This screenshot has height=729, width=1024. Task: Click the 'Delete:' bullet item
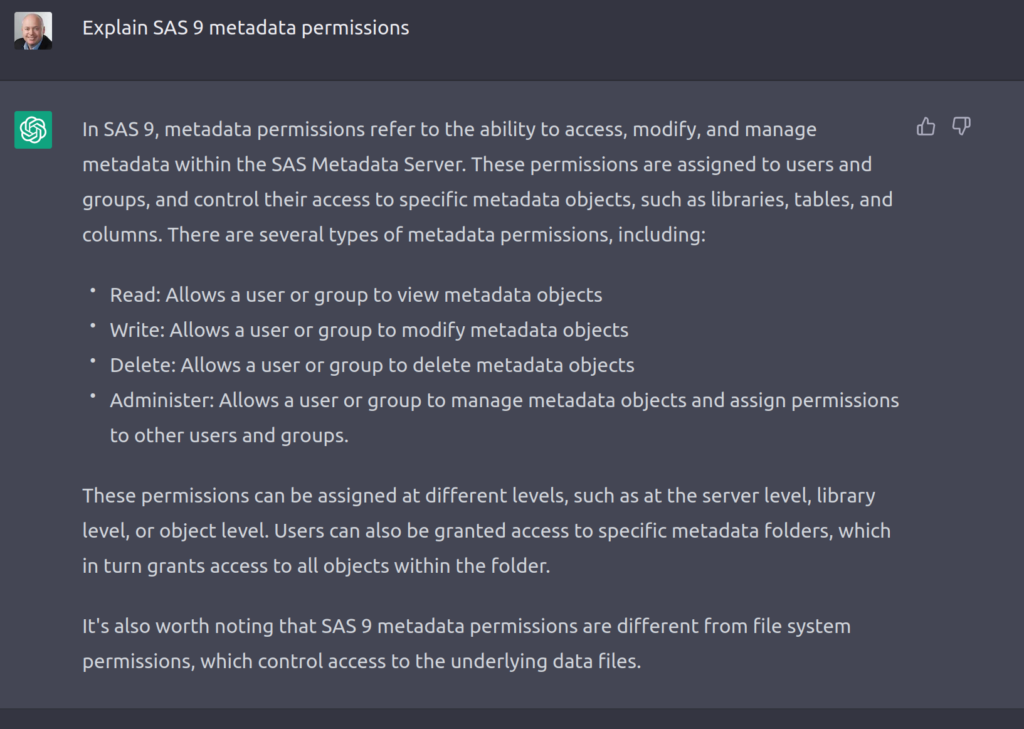pyautogui.click(x=372, y=365)
